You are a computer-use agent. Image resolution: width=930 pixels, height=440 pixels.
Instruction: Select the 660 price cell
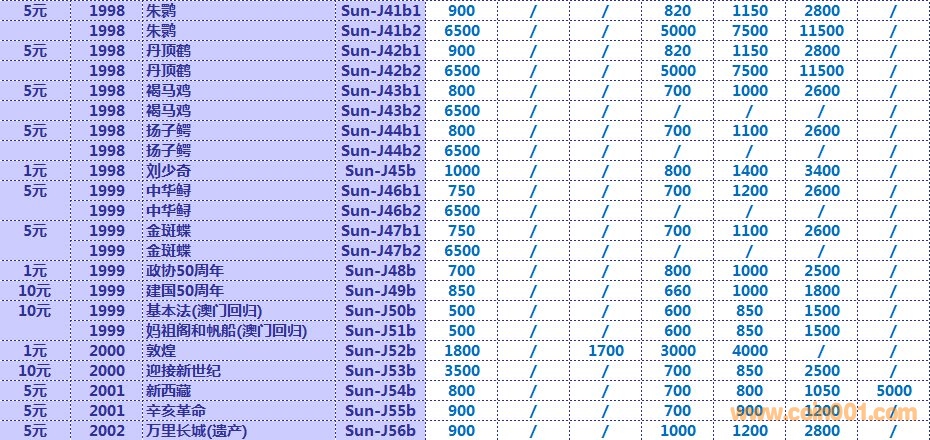[678, 290]
